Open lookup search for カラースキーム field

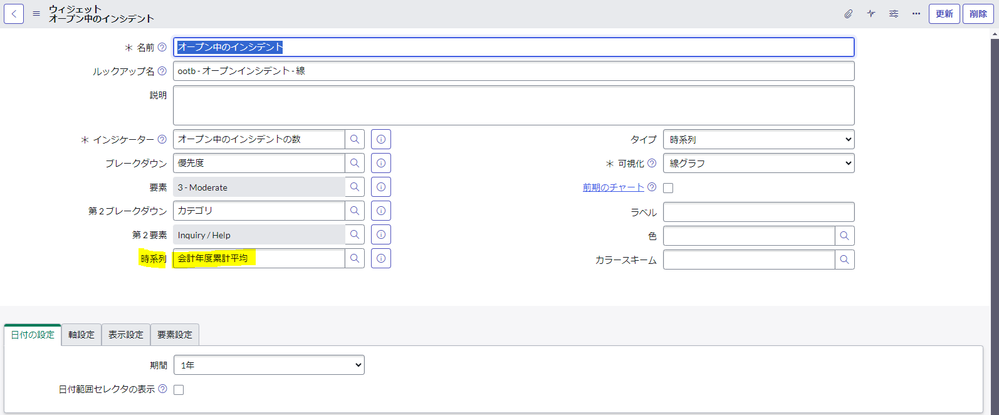(x=845, y=259)
